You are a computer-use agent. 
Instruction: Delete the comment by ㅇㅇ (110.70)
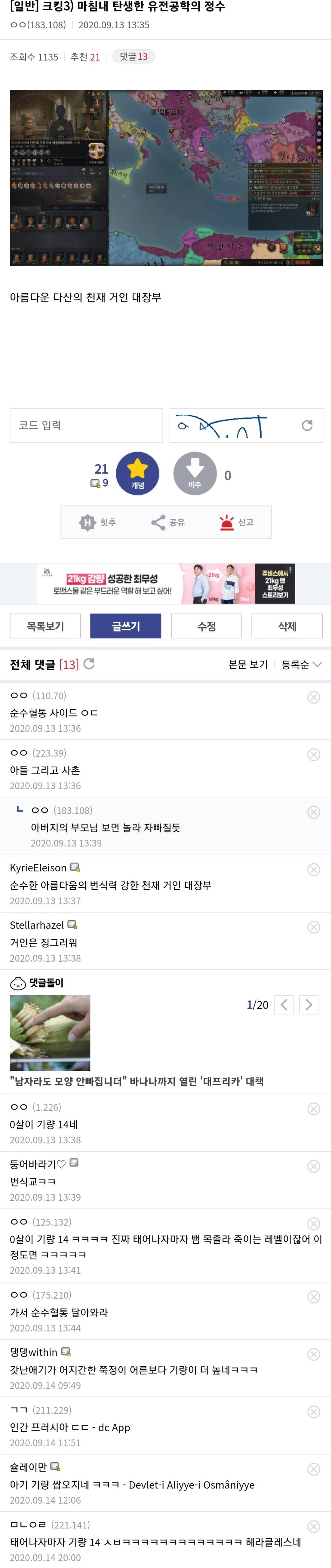coord(314,697)
